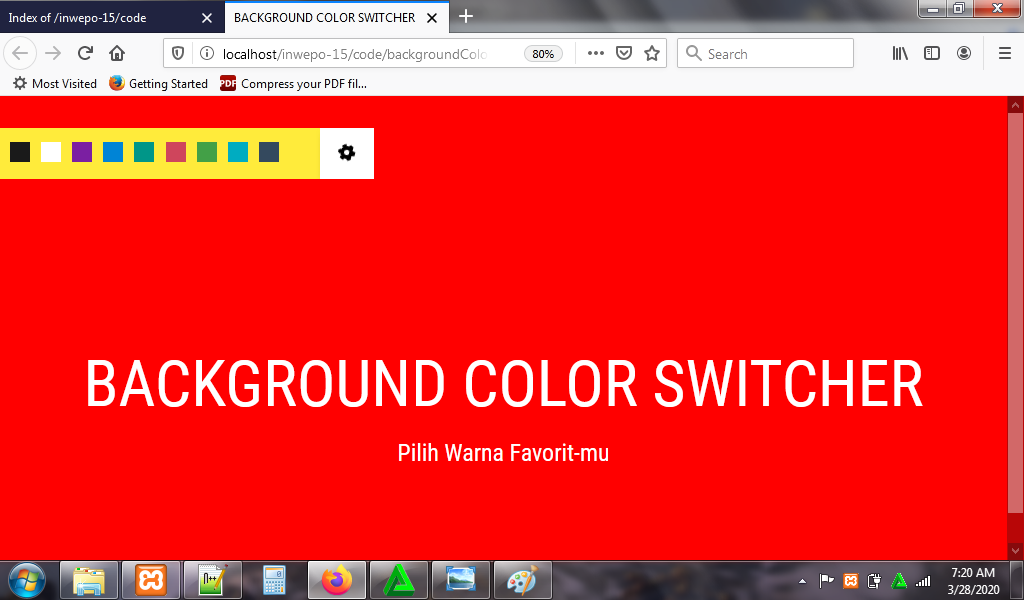Select the dark slate color swatch
The width and height of the screenshot is (1024, 600).
coord(269,152)
